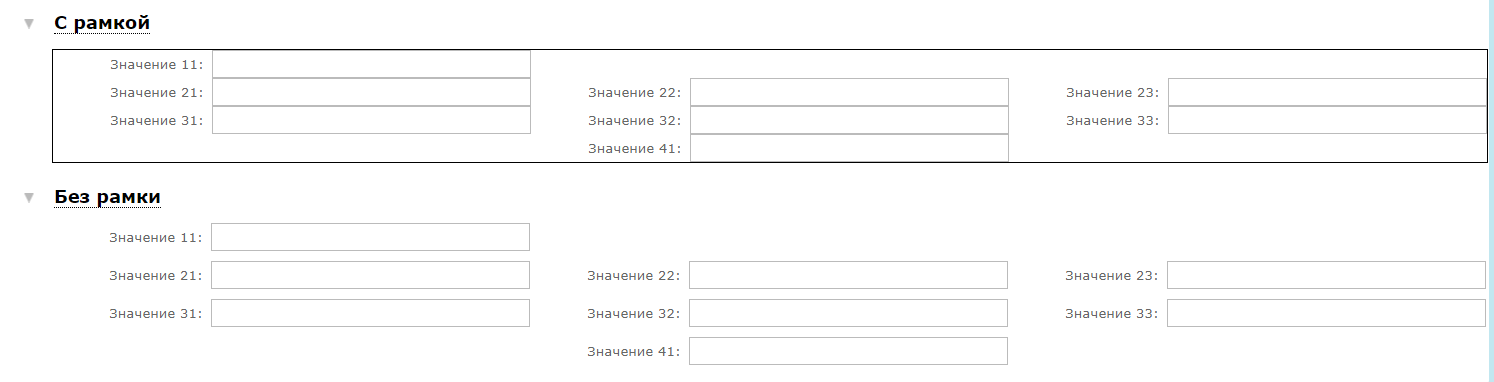Collapse the «Без рамки» section triangle
The image size is (1494, 382).
point(29,198)
